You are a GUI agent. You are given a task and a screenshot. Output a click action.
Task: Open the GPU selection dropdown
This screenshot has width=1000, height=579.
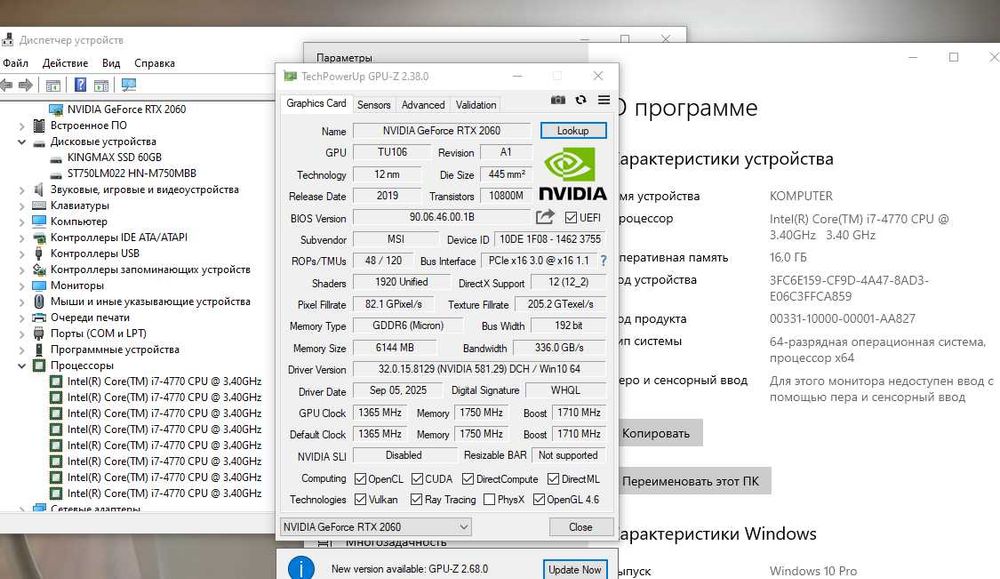pos(376,527)
